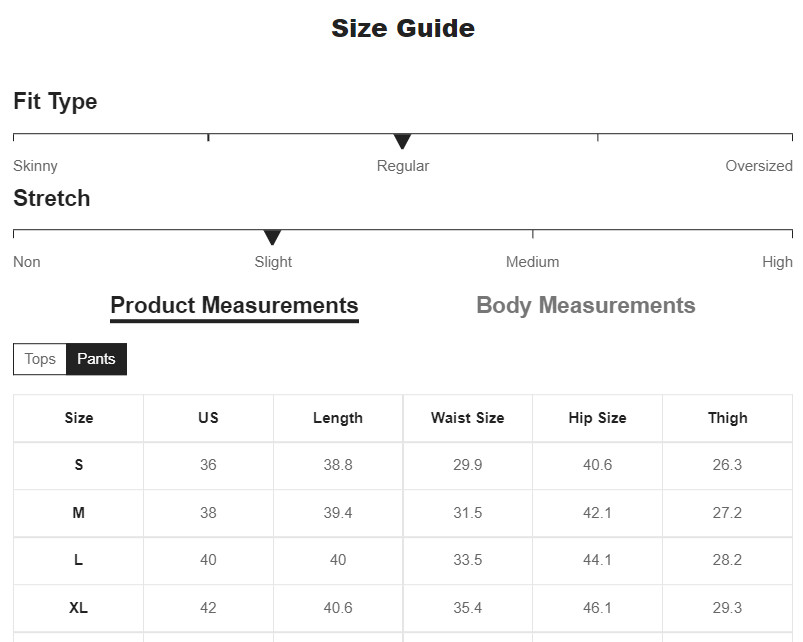Click the Fit Type triangle marker
The height and width of the screenshot is (642, 803).
pyautogui.click(x=402, y=141)
